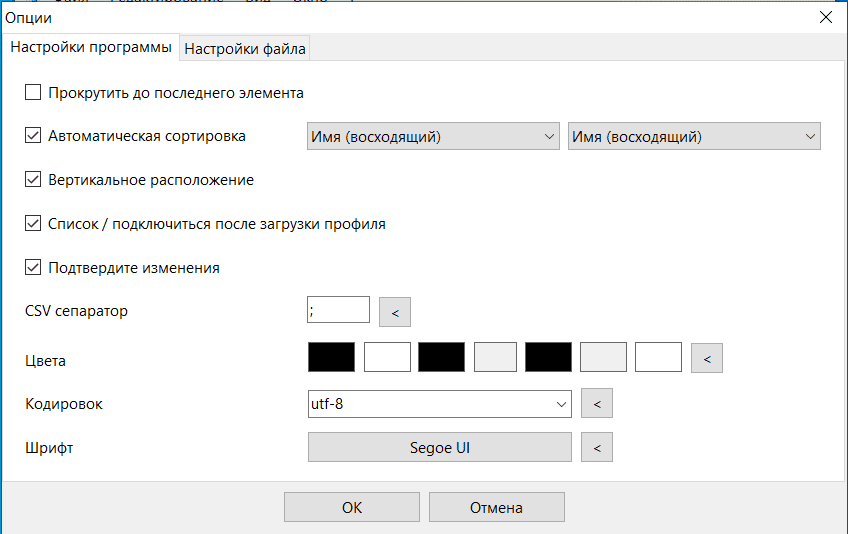
Task: Toggle Список / подключиться после загрузки профиля
Action: point(33,224)
